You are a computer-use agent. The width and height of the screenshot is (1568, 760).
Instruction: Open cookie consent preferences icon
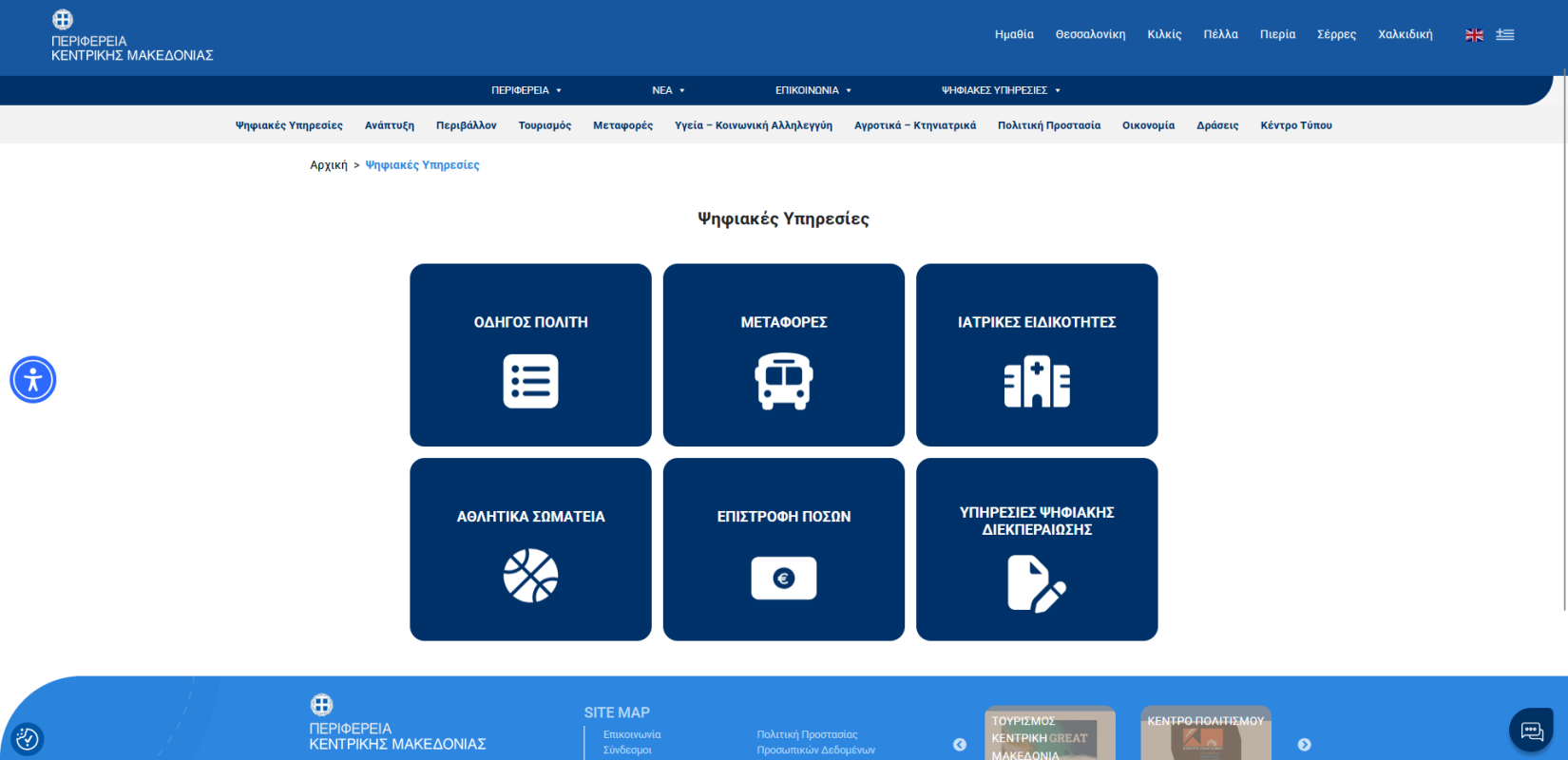tap(28, 738)
